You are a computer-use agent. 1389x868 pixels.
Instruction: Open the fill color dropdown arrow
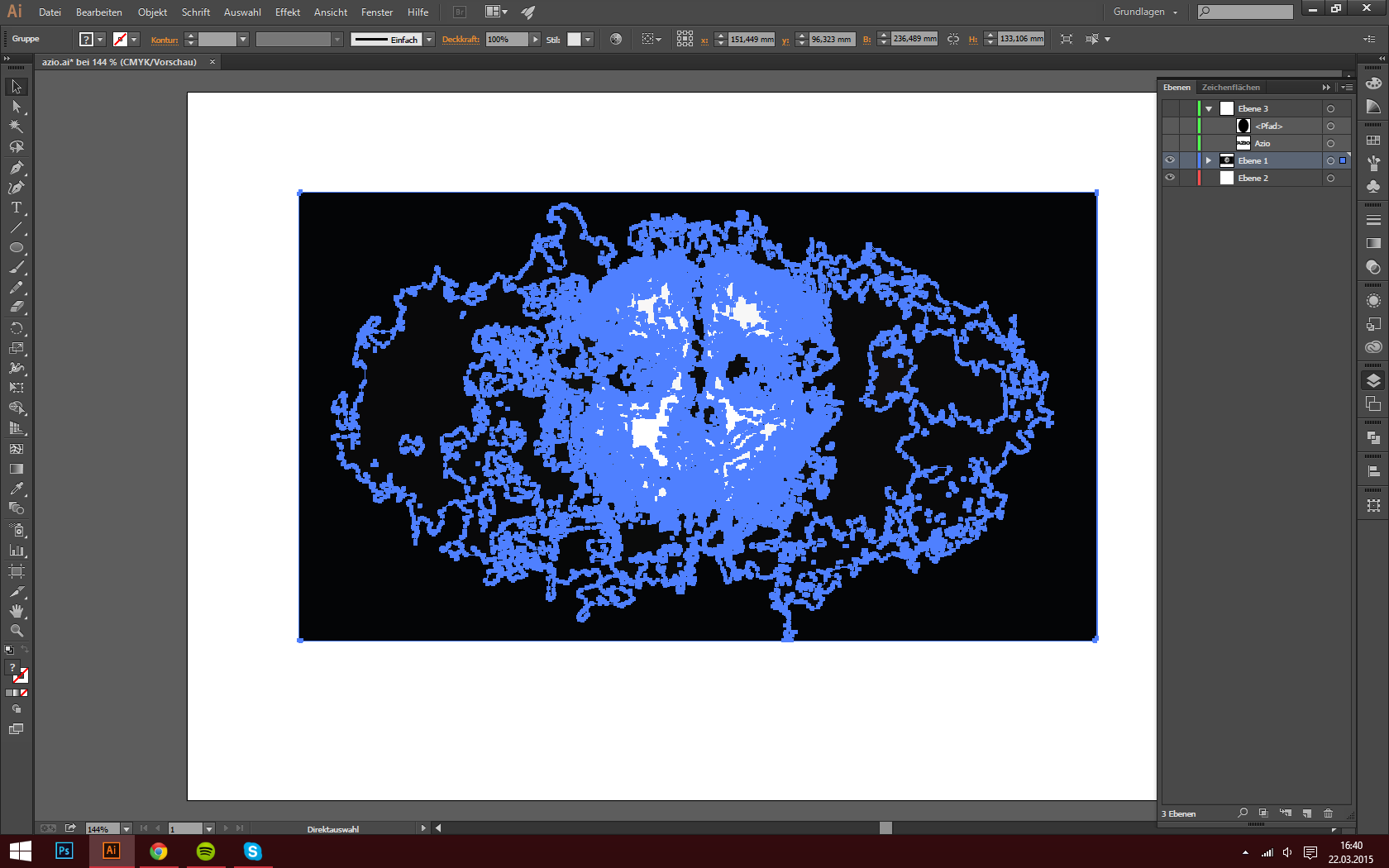pyautogui.click(x=100, y=39)
